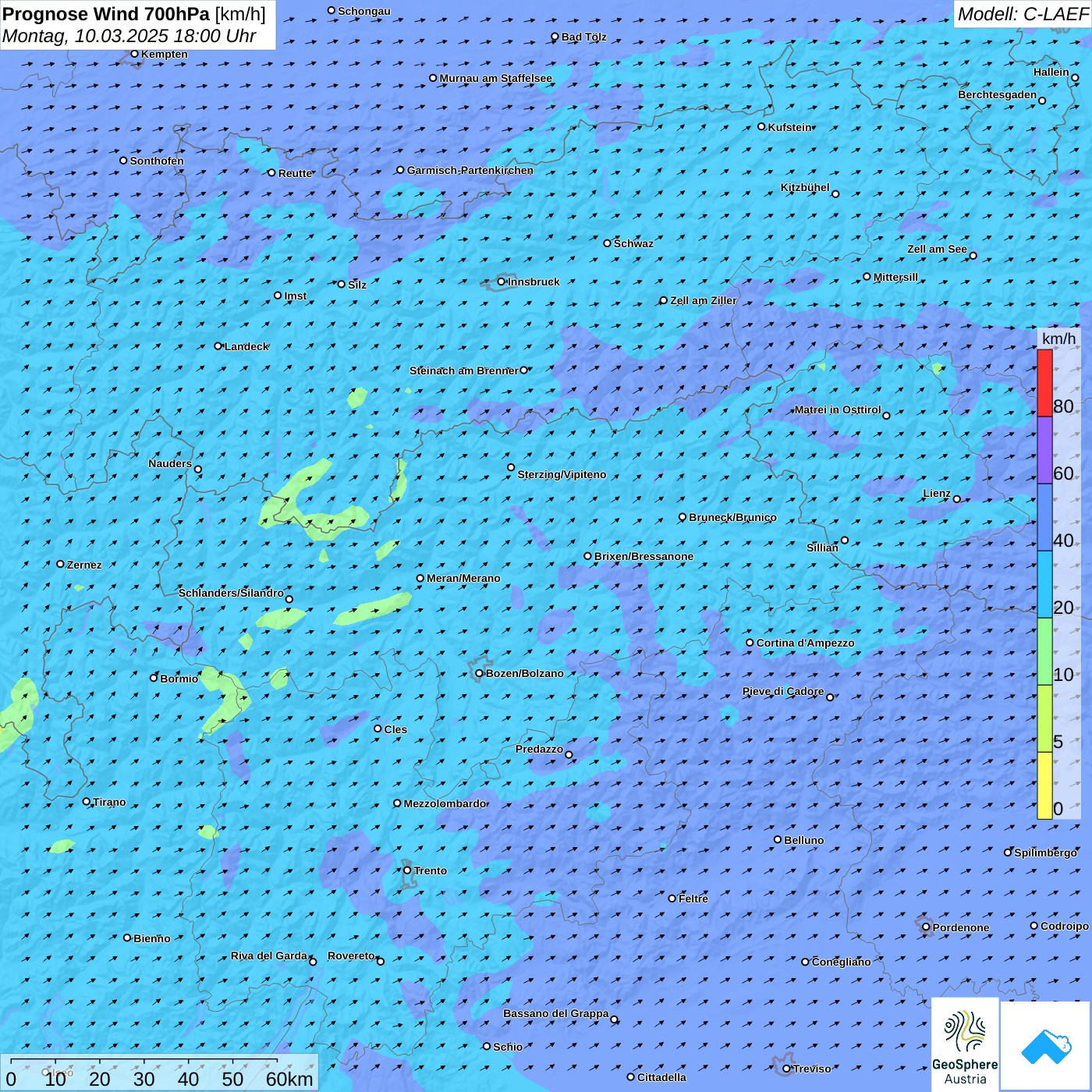
Task: Click the Zernez location dot
Action: tap(60, 564)
